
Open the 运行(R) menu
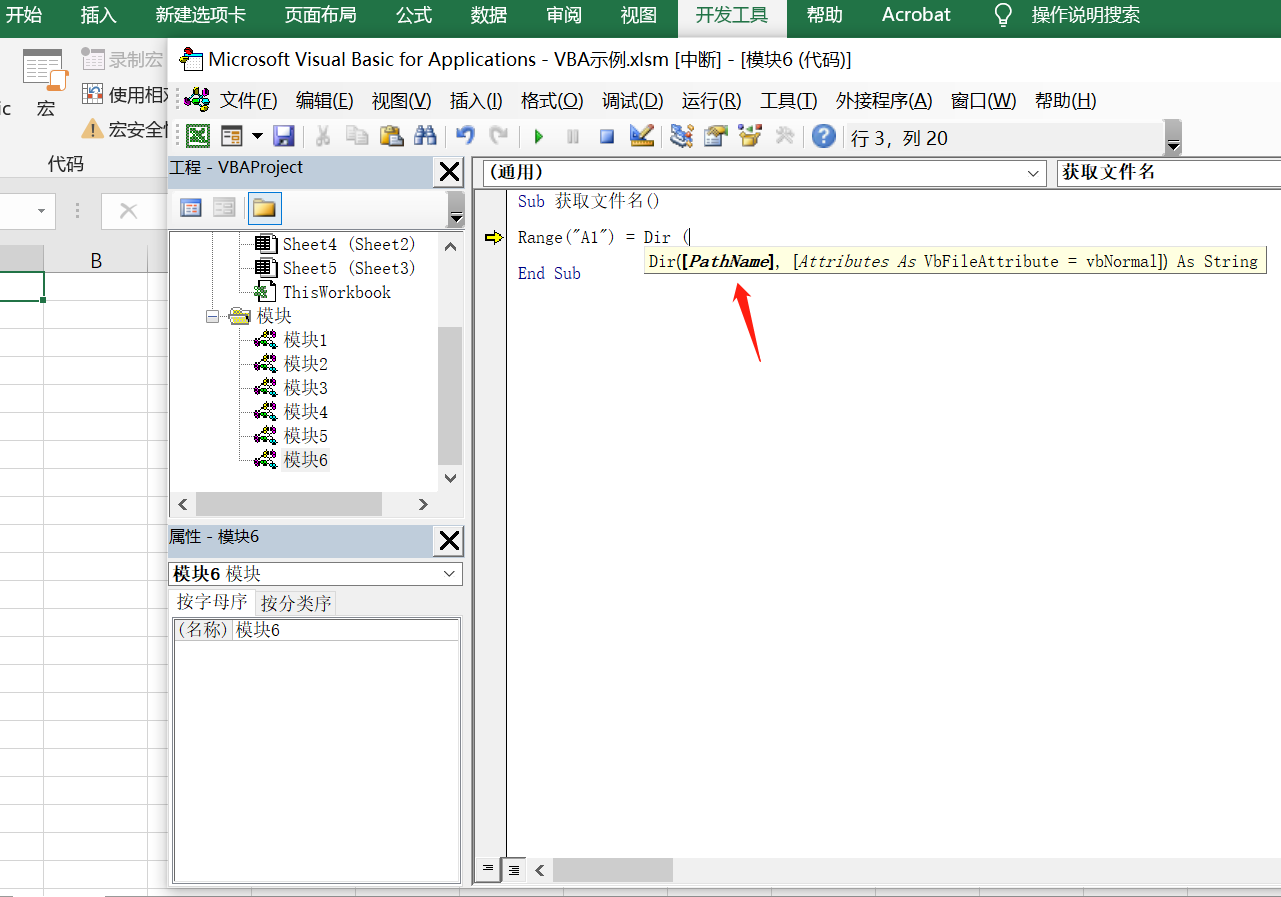(x=710, y=100)
